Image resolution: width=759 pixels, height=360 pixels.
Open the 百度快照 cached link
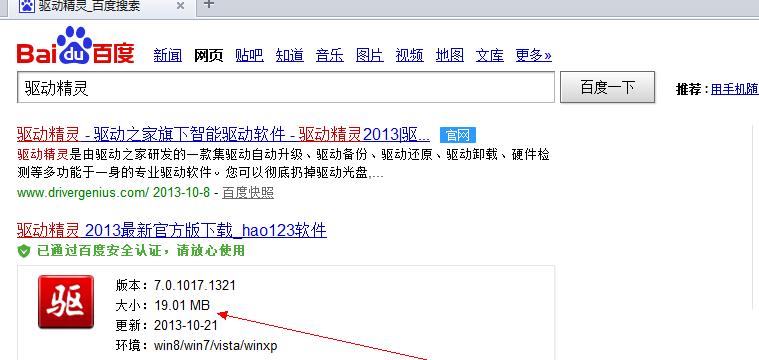[248, 193]
